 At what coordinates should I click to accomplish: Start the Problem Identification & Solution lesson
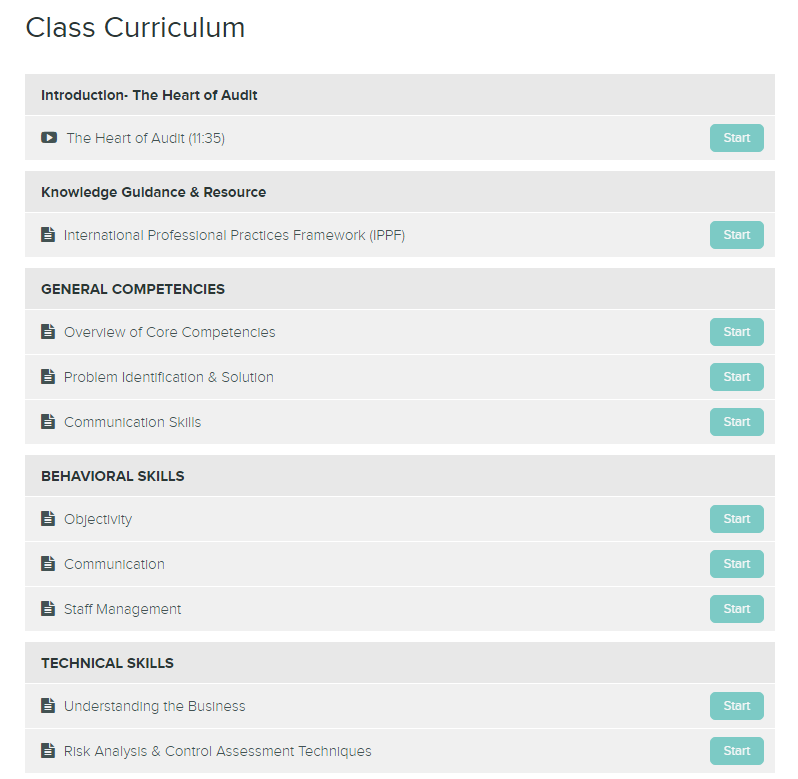tap(736, 377)
